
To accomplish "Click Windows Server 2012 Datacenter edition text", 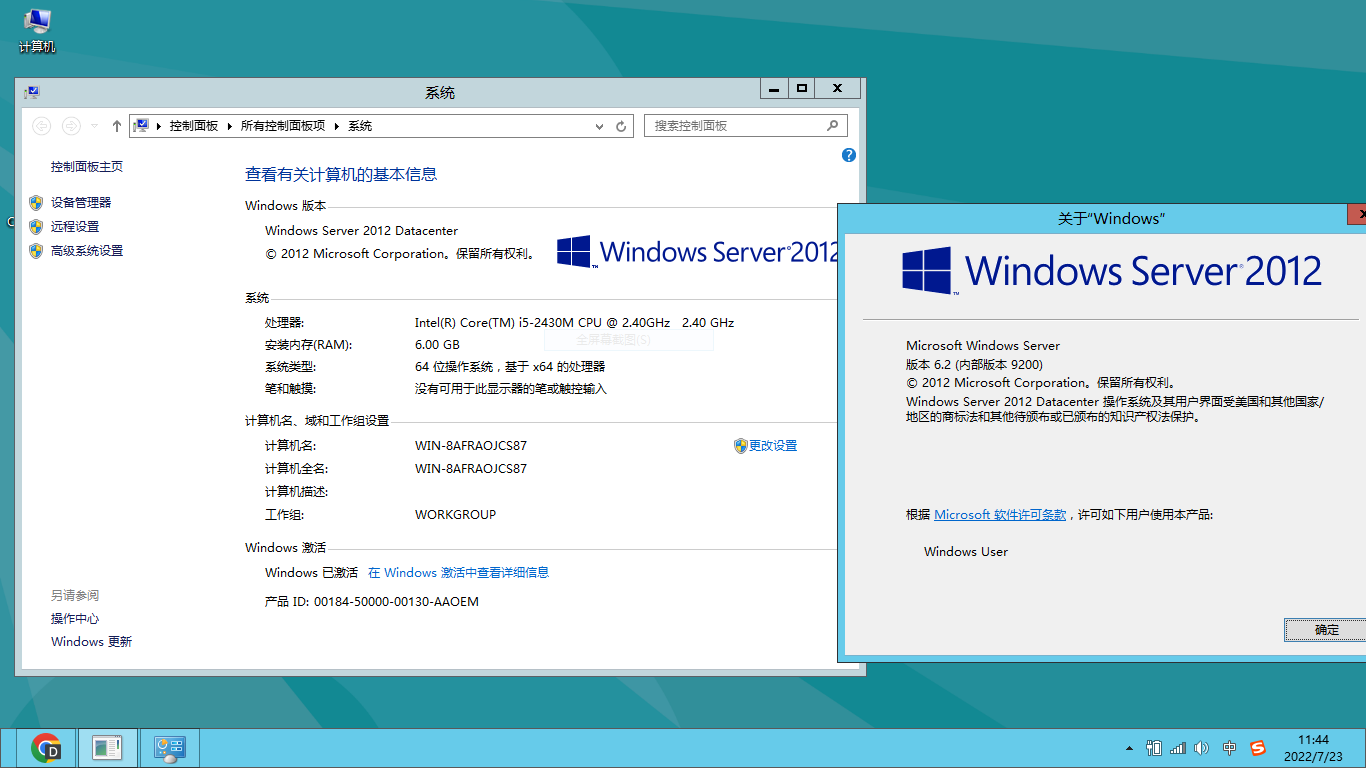I will click(x=361, y=231).
